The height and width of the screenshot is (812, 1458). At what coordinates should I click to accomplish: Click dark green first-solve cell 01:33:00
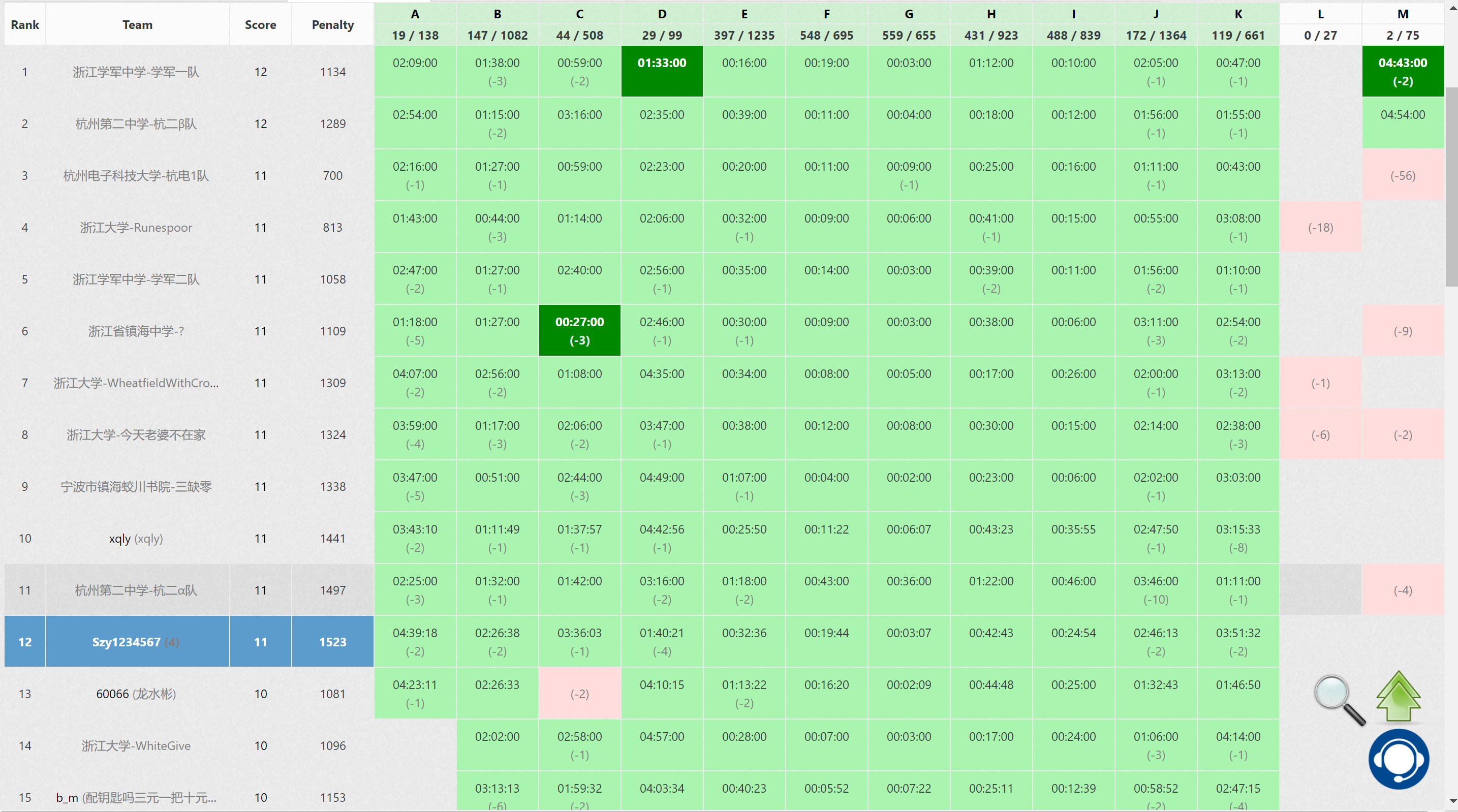click(x=662, y=71)
